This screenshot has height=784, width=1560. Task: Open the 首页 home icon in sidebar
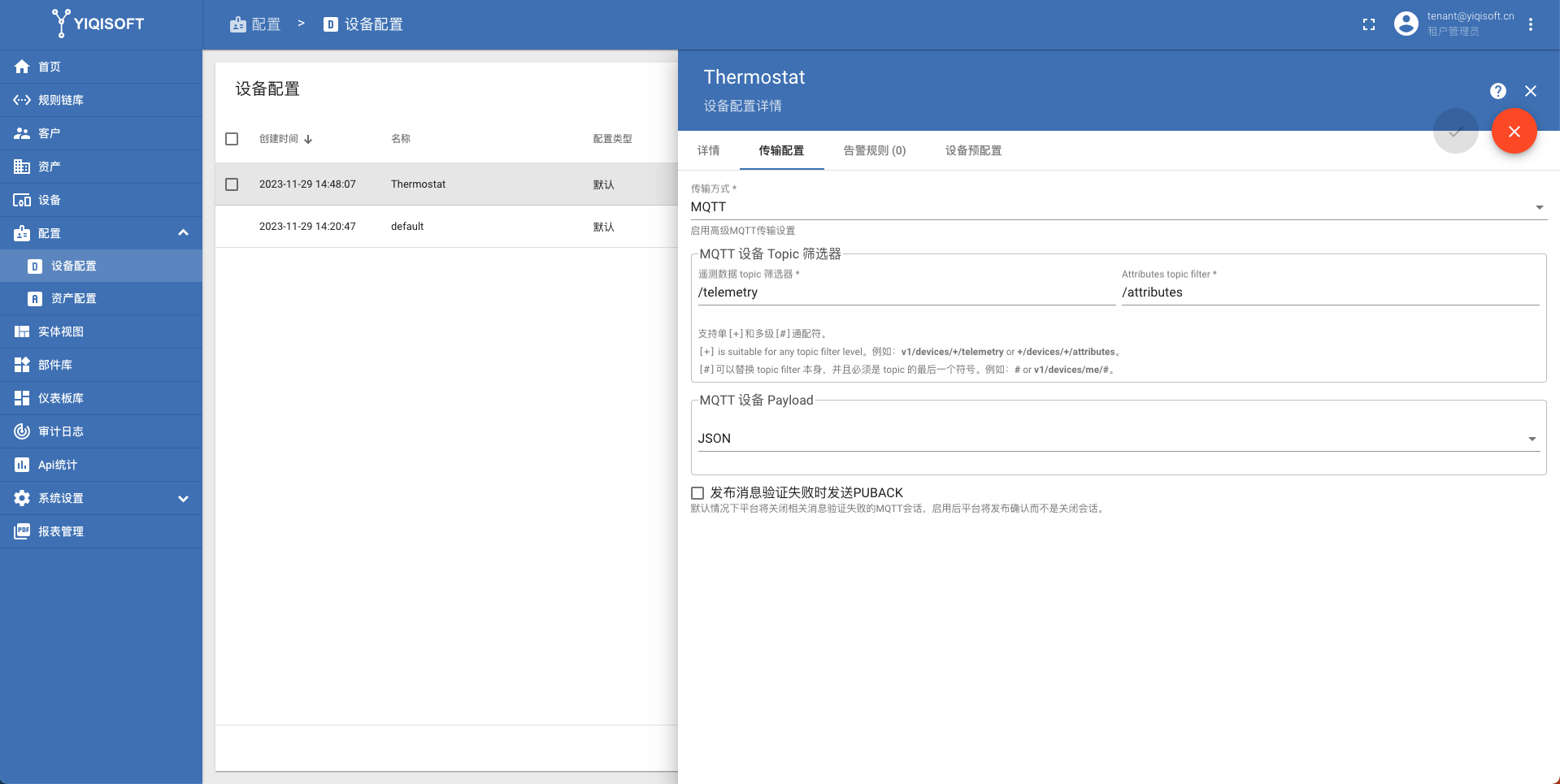22,67
